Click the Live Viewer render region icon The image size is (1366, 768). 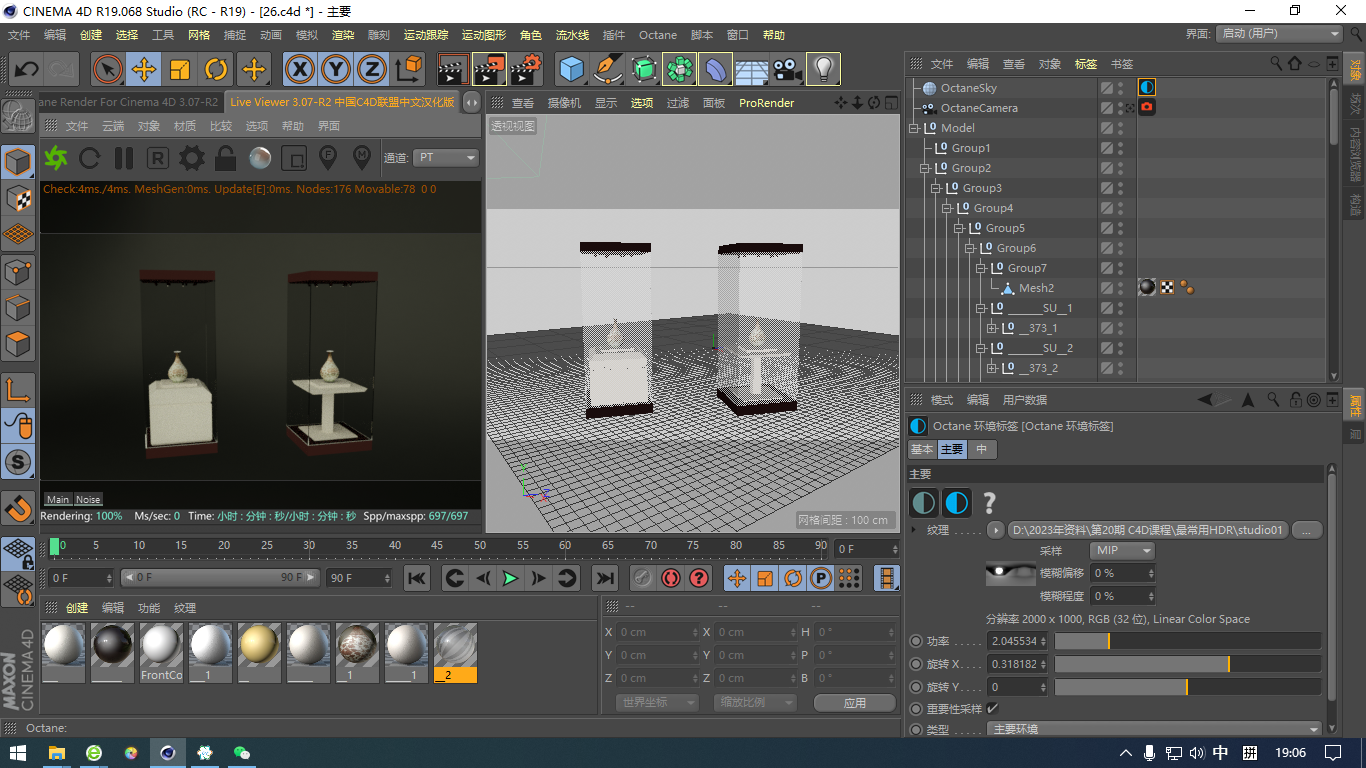pos(294,158)
